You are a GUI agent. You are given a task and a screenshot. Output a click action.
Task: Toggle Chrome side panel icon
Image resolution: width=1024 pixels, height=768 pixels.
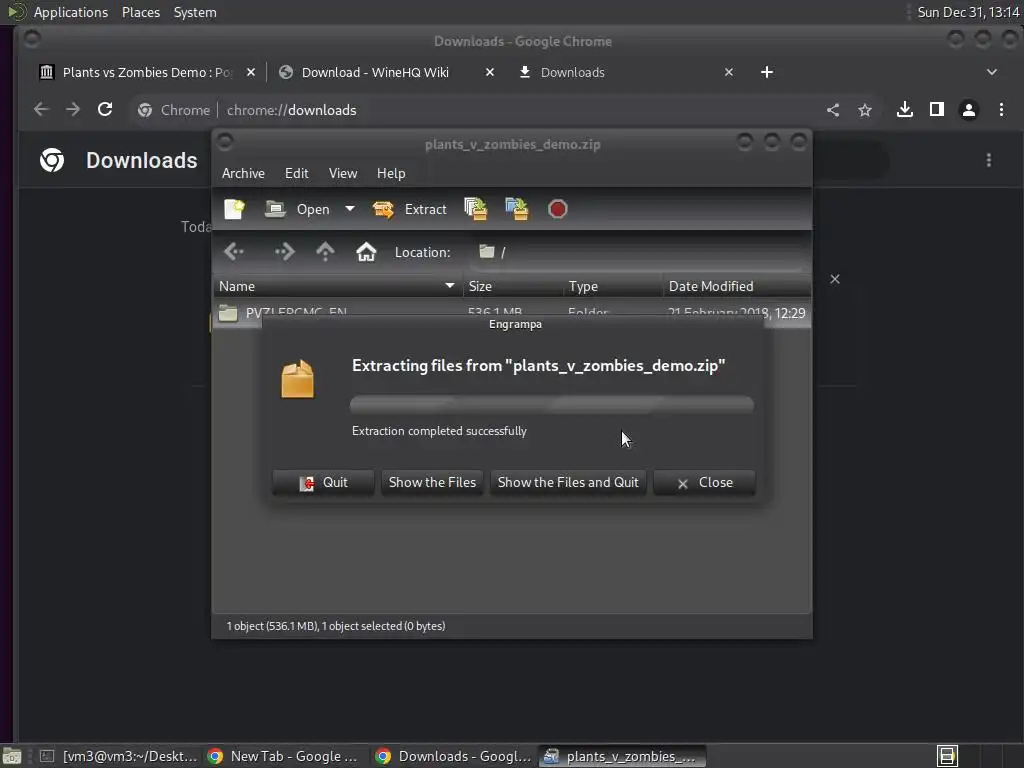pyautogui.click(x=936, y=110)
